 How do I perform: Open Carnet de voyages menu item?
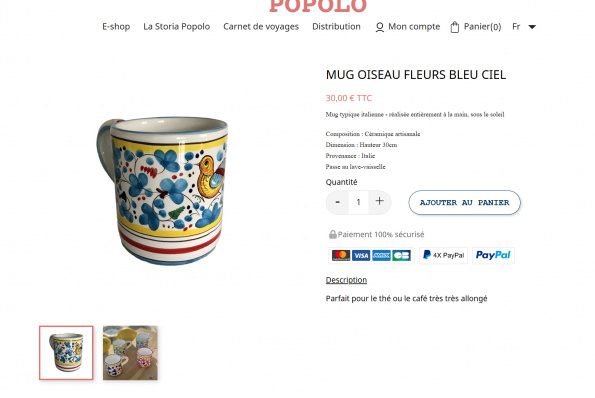(x=261, y=27)
